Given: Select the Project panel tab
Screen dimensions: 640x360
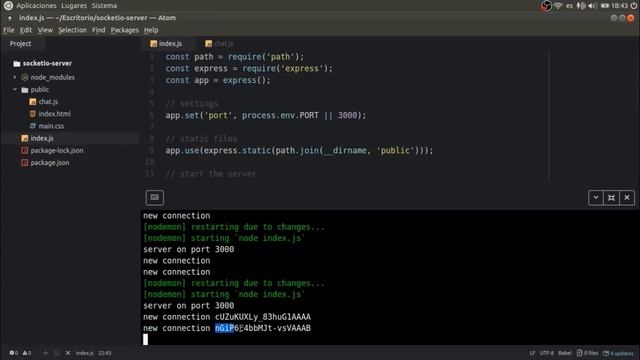Looking at the screenshot, I should (x=20, y=44).
